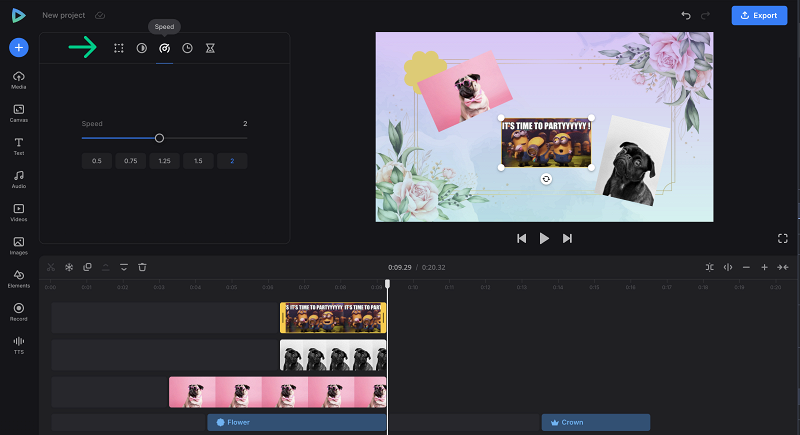
Task: Select the Flower element clip
Action: coord(296,422)
